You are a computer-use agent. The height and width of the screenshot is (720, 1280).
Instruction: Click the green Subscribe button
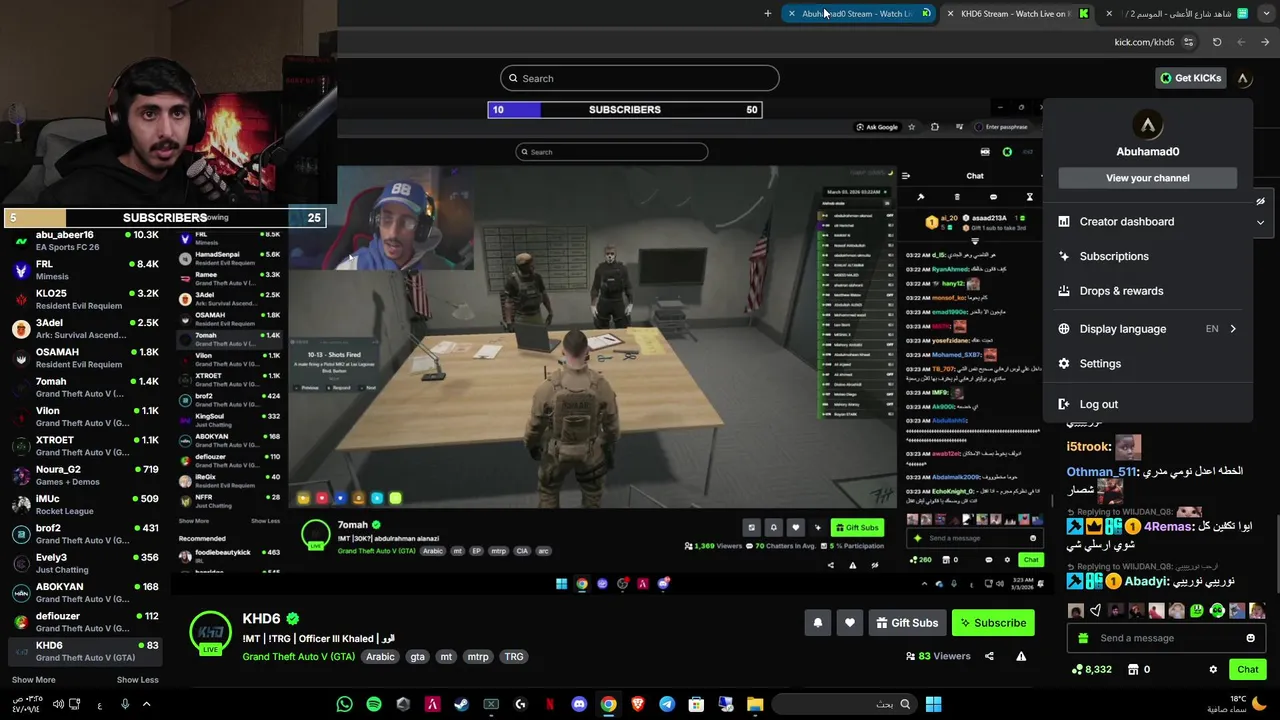point(993,623)
